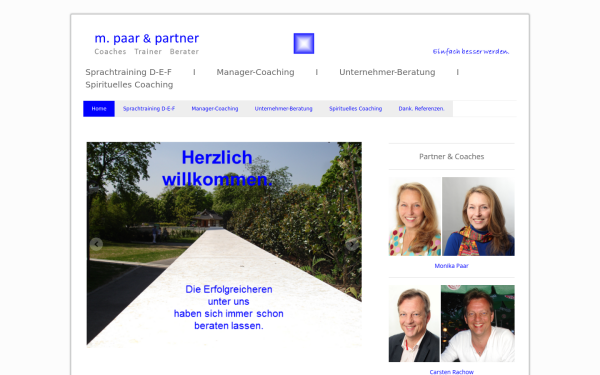Click Manager-Coaching header tagline text
This screenshot has height=375, width=600.
click(x=255, y=72)
